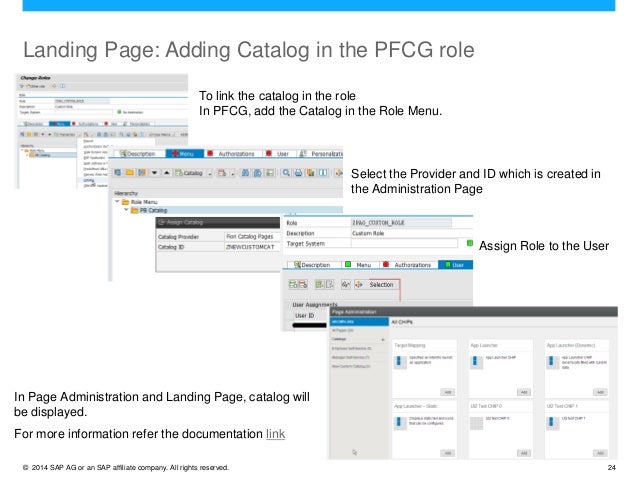The image size is (638, 479).
Task: Click the empty Target System field
Action: click(x=404, y=243)
